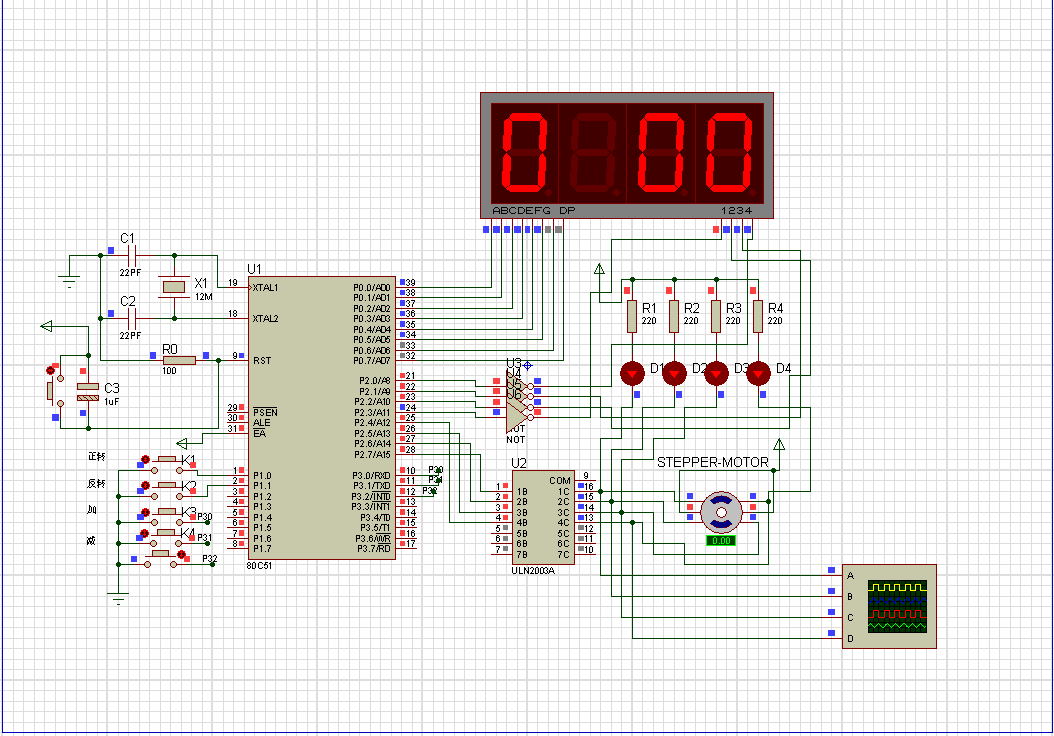Click the stepper motor 0.00 angle readout
1054x736 pixels.
click(721, 540)
